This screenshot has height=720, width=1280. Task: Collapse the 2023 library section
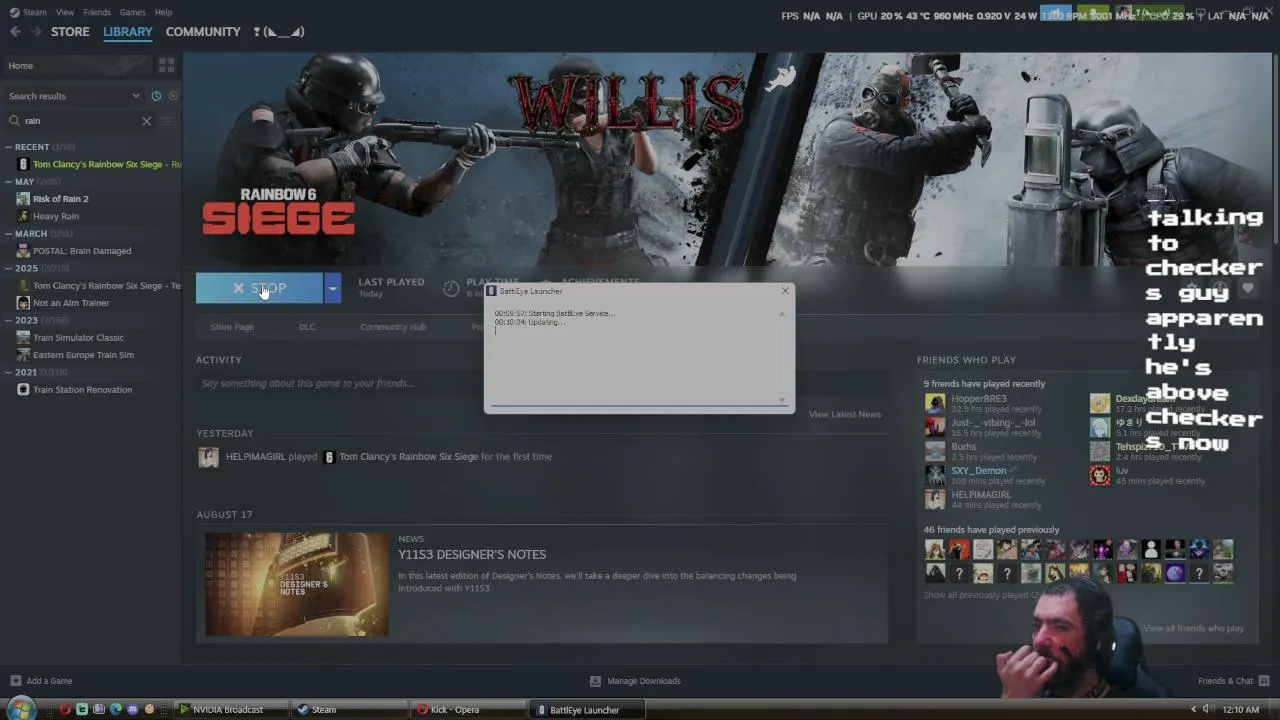click(x=8, y=321)
